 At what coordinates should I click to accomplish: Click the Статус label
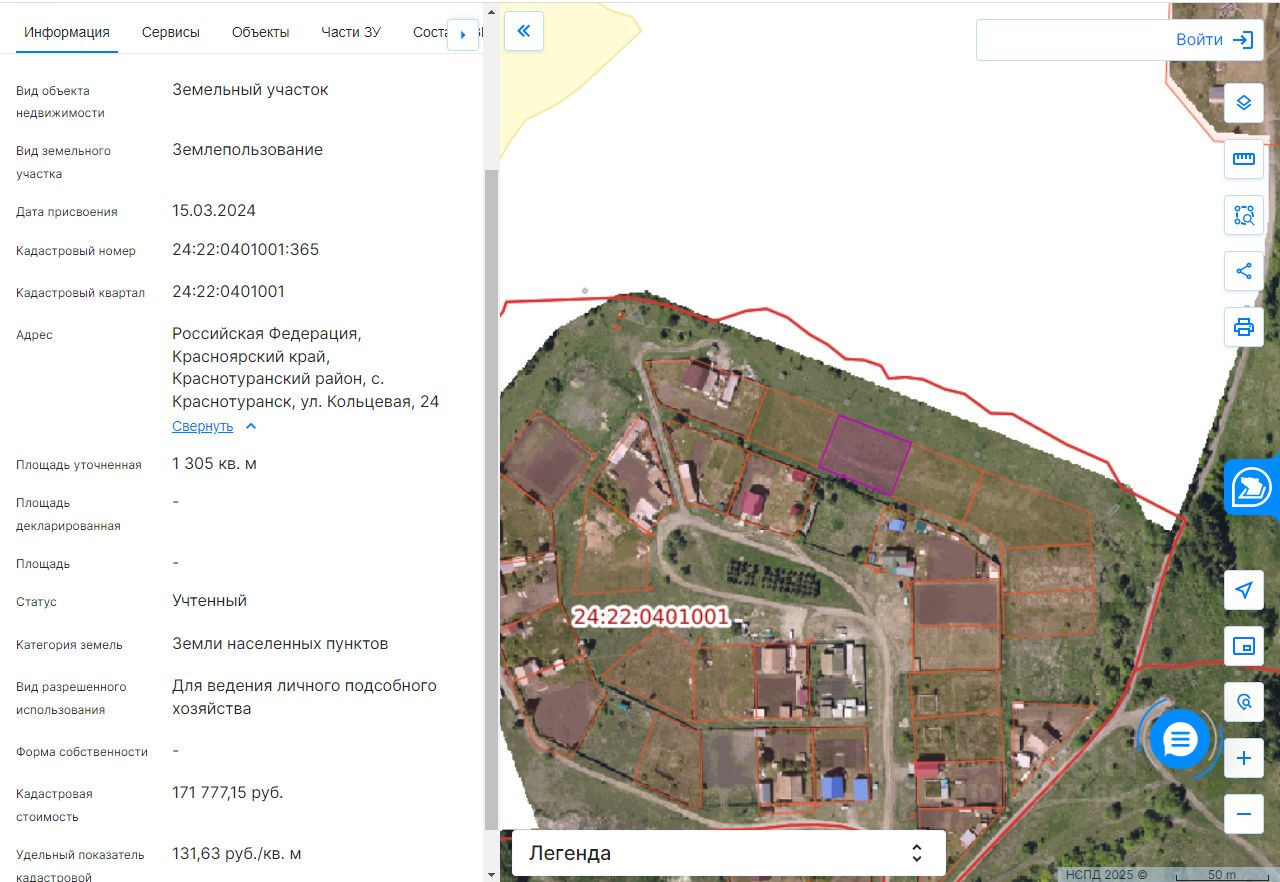[36, 602]
